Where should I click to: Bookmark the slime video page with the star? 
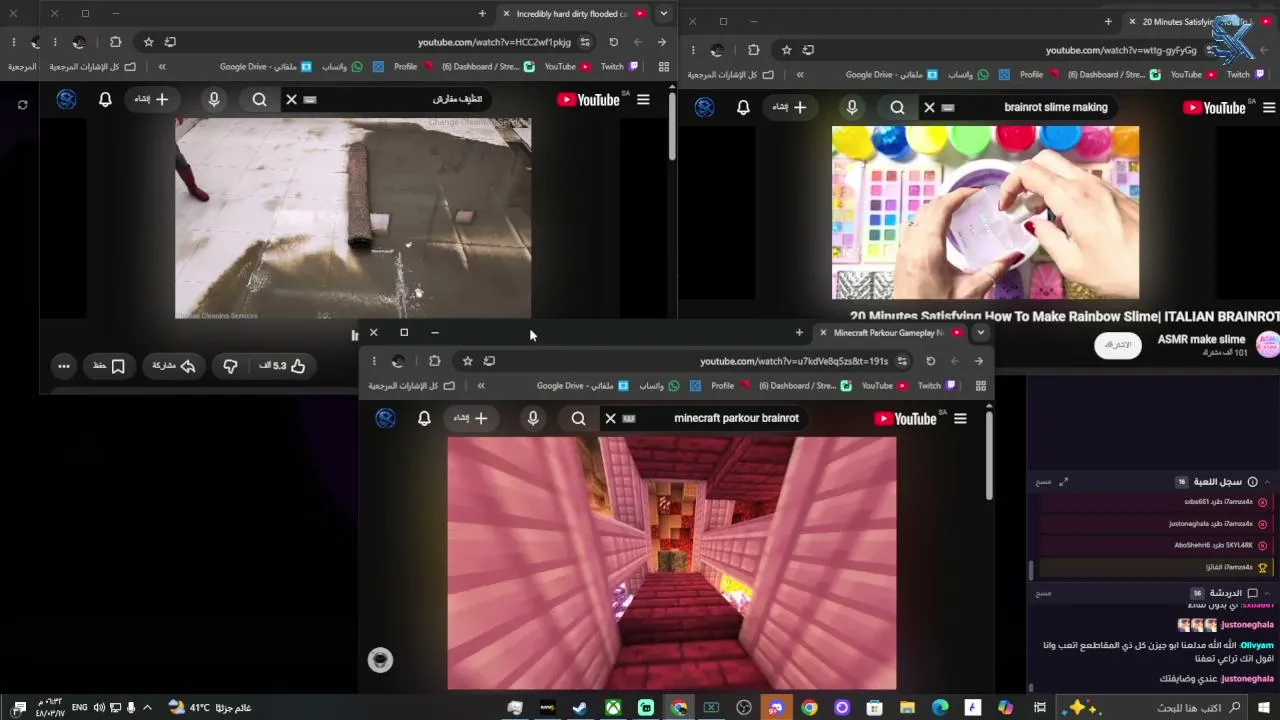[787, 50]
